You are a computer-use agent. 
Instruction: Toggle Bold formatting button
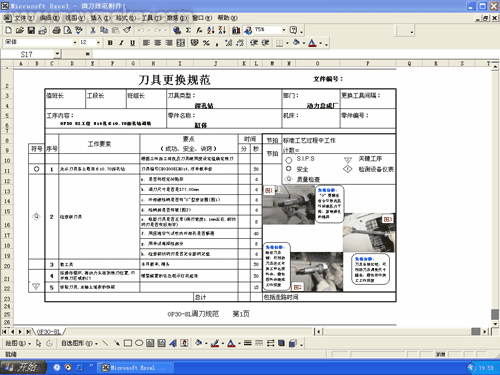pyautogui.click(x=110, y=43)
